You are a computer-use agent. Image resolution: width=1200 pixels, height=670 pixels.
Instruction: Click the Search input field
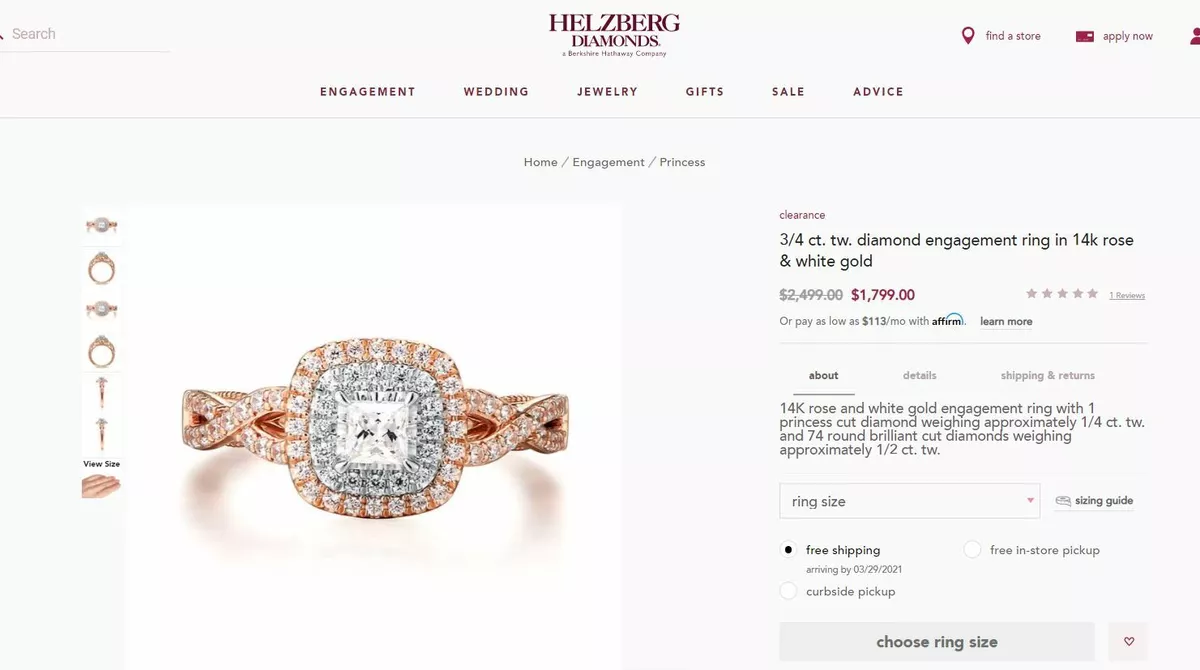tap(85, 34)
